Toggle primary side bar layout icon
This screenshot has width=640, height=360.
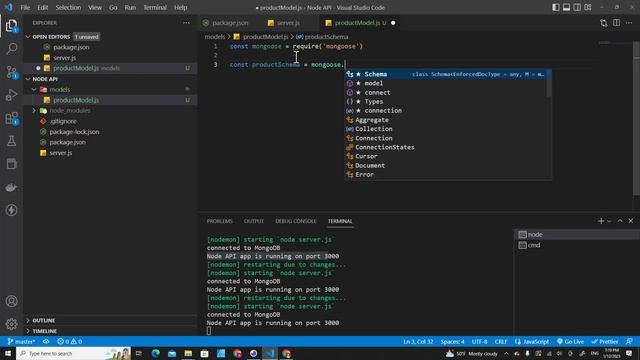(x=556, y=7)
